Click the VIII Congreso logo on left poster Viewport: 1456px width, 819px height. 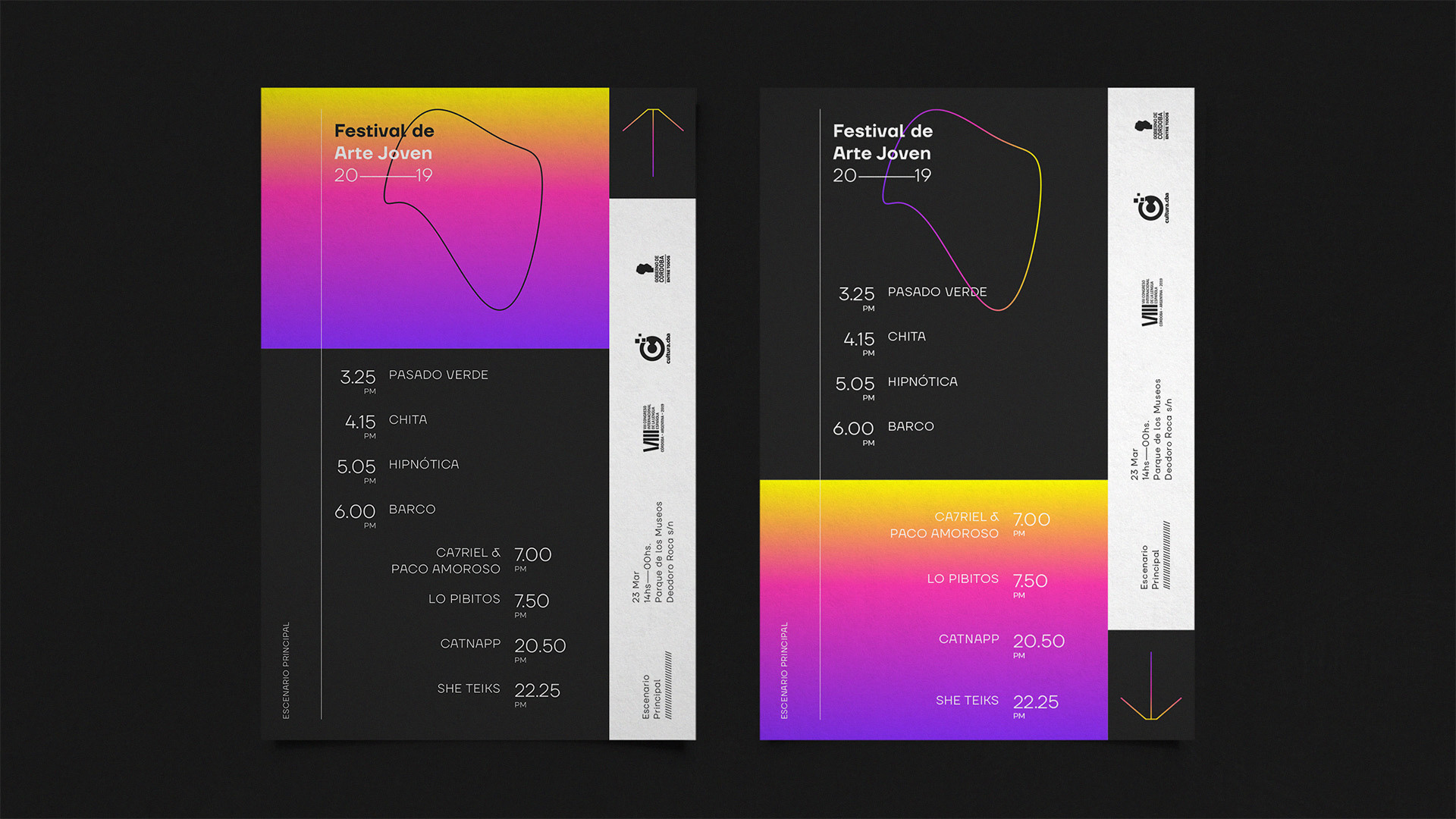click(x=653, y=428)
